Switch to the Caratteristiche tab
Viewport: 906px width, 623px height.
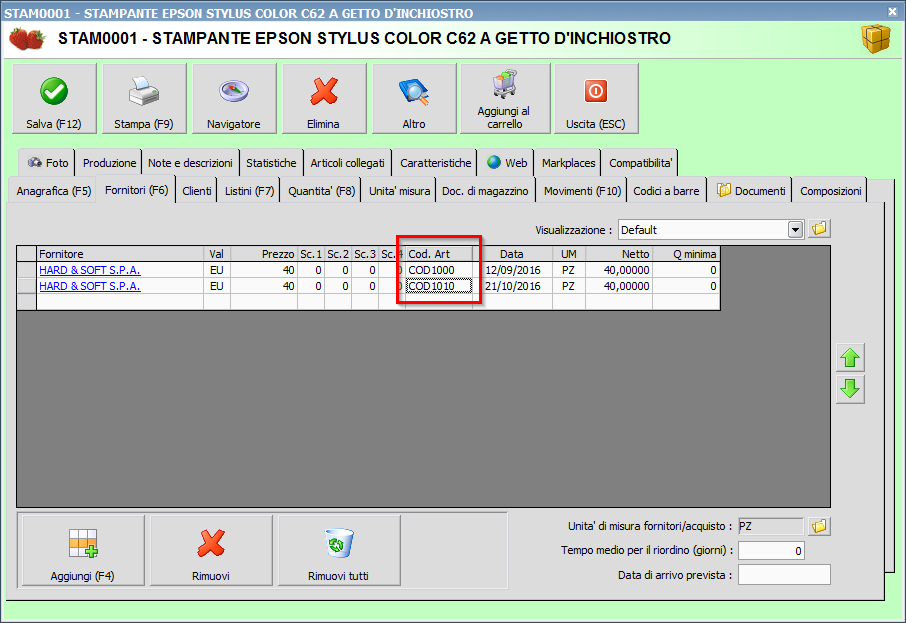coord(436,163)
